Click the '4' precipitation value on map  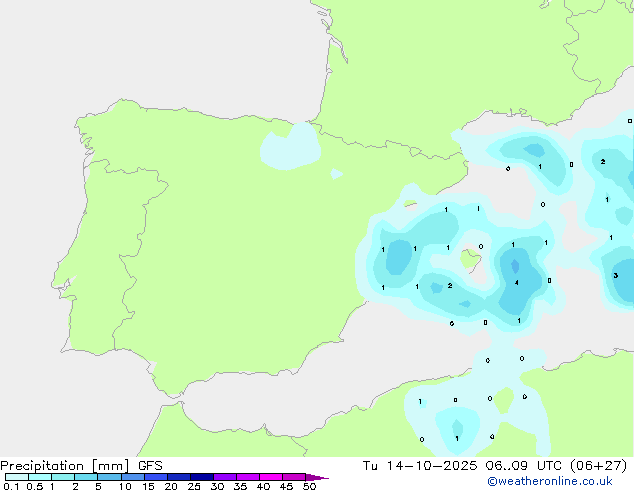tap(516, 283)
